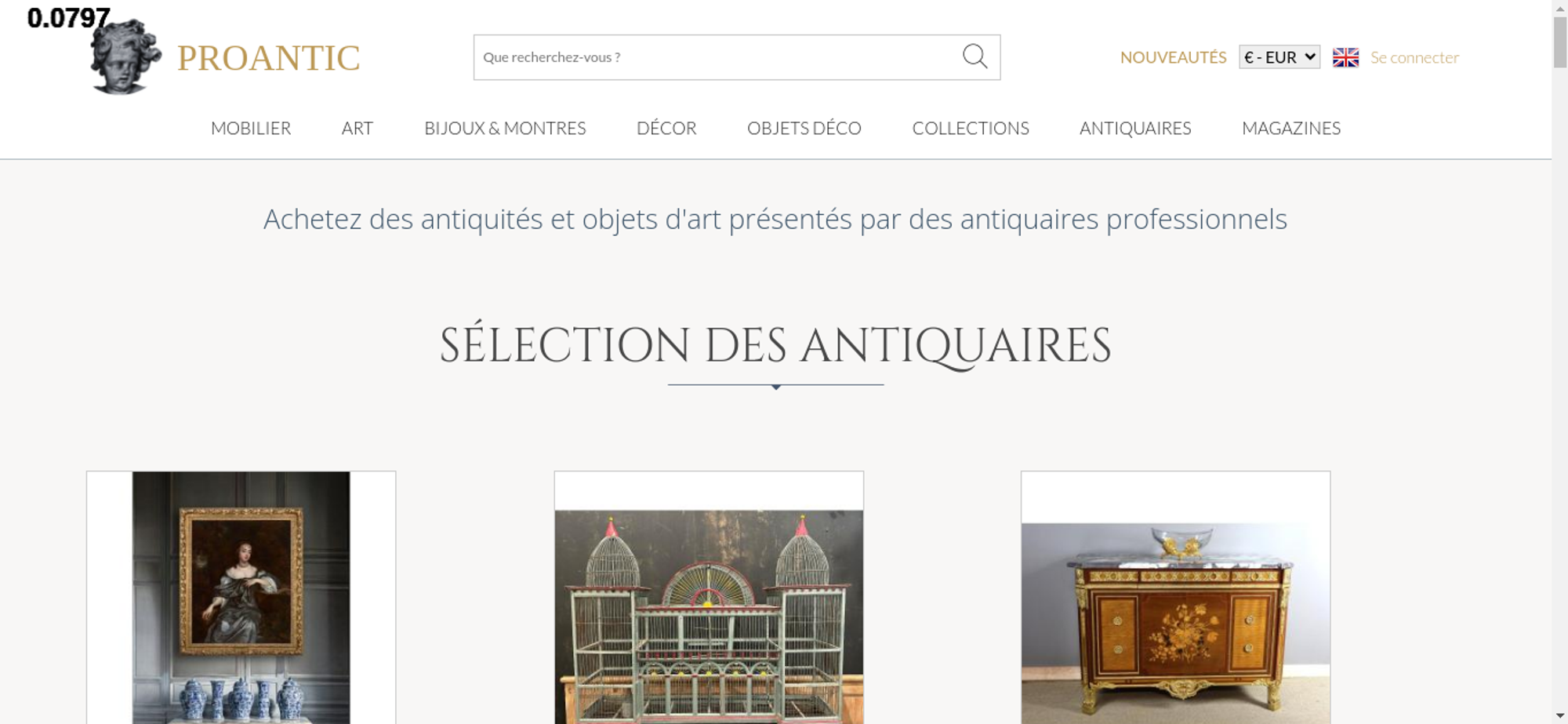The image size is (1568, 724).
Task: Click the PROANTIC brand name text
Action: [x=268, y=58]
